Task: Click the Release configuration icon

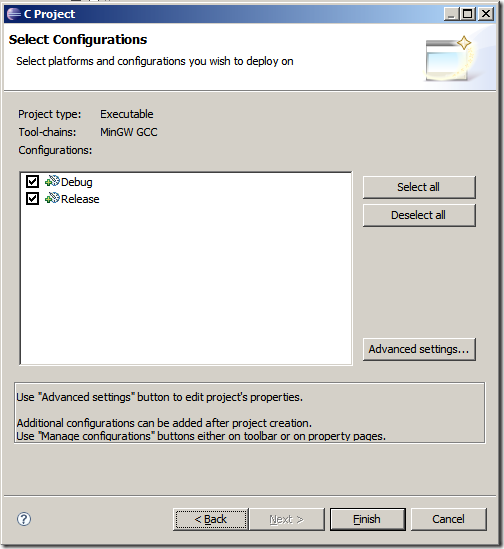Action: pos(52,199)
